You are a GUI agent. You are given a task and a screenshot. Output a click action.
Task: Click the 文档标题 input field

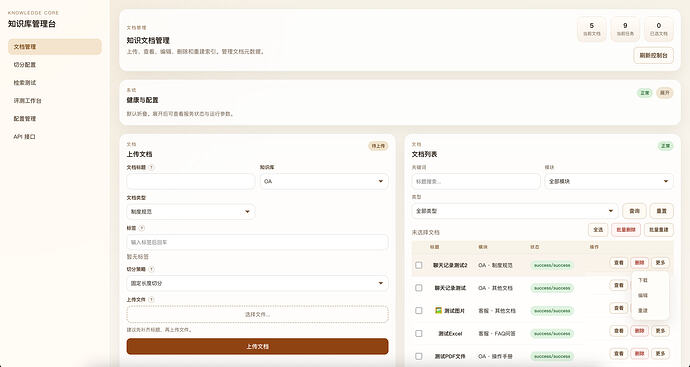(191, 181)
